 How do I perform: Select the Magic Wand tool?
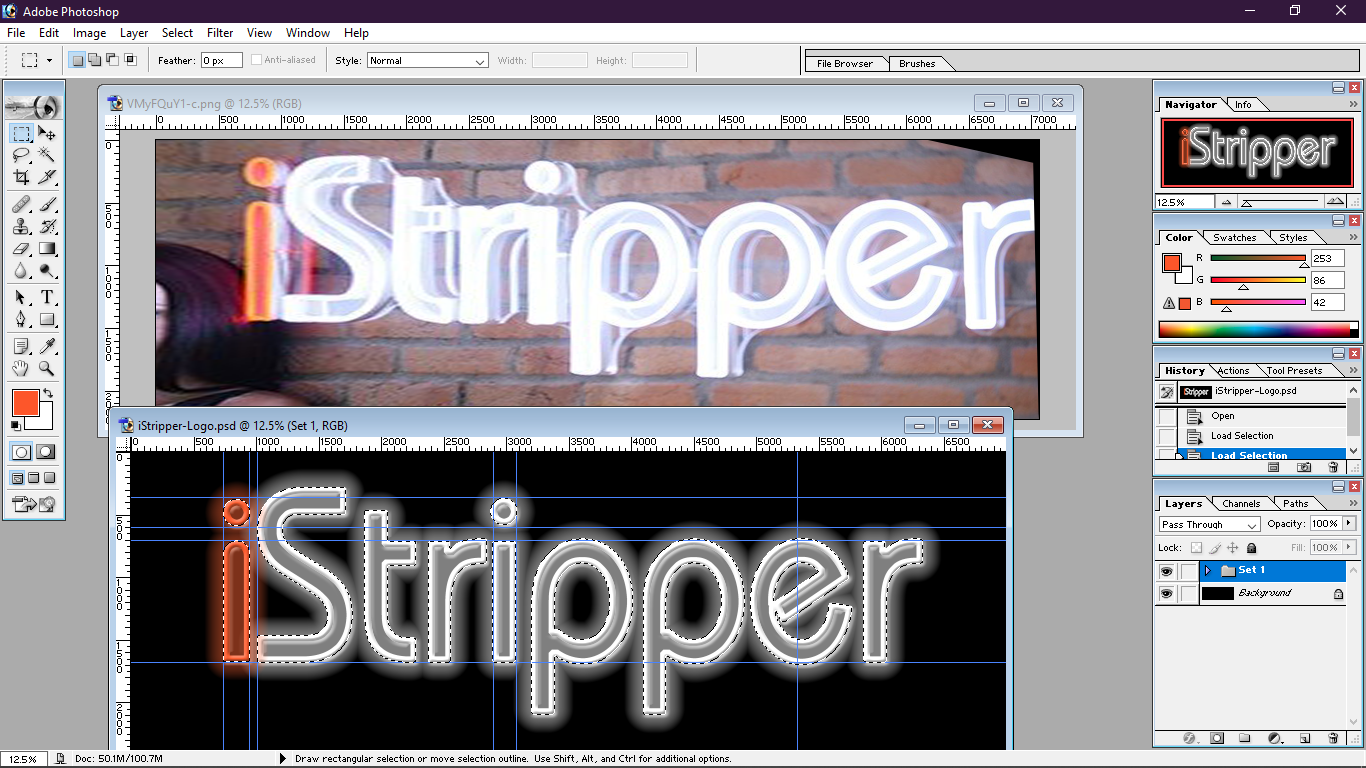click(x=47, y=155)
